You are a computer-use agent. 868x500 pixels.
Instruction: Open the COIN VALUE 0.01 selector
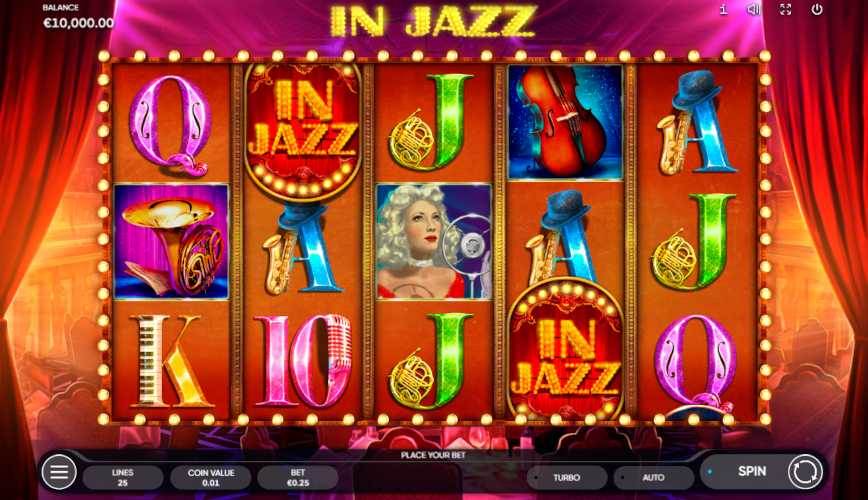pos(211,477)
